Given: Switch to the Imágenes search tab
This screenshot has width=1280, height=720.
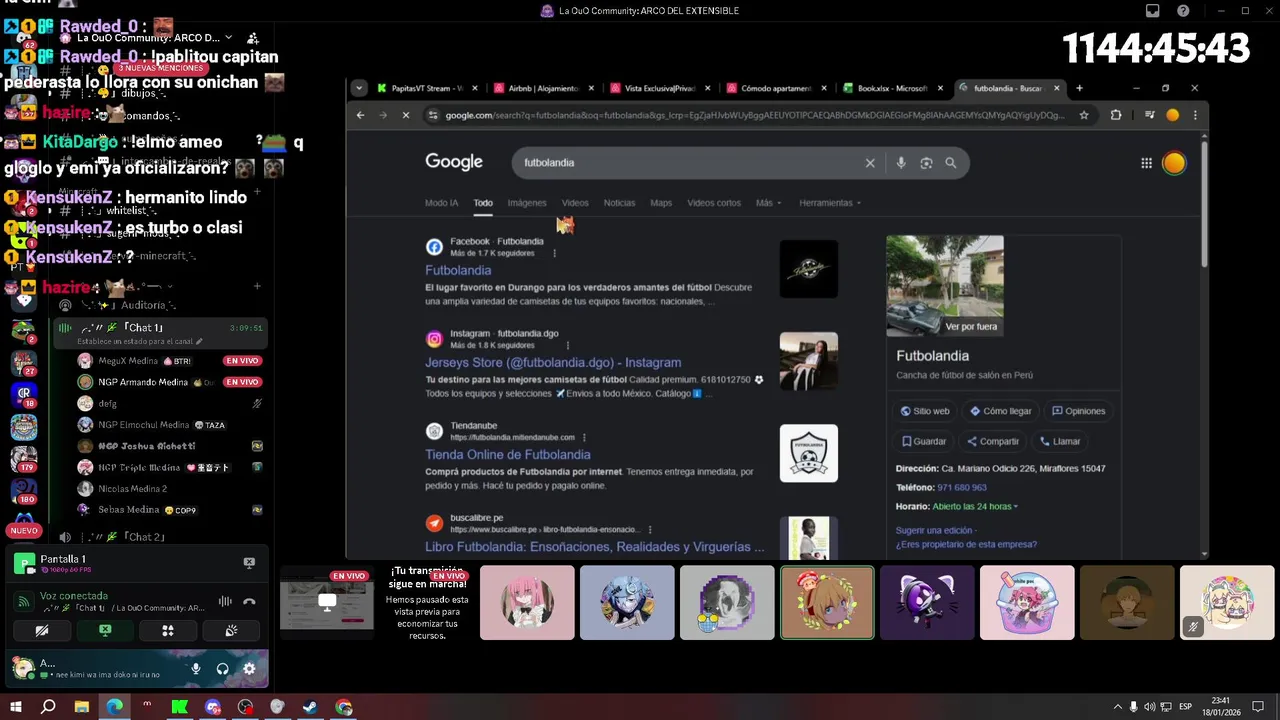Looking at the screenshot, I should (527, 203).
